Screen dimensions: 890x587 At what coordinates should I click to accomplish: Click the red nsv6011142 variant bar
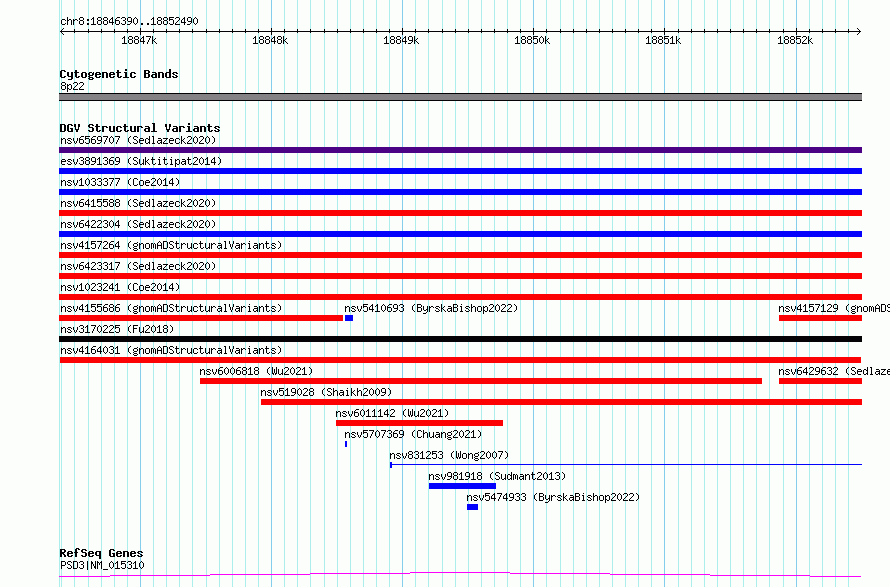tap(419, 423)
